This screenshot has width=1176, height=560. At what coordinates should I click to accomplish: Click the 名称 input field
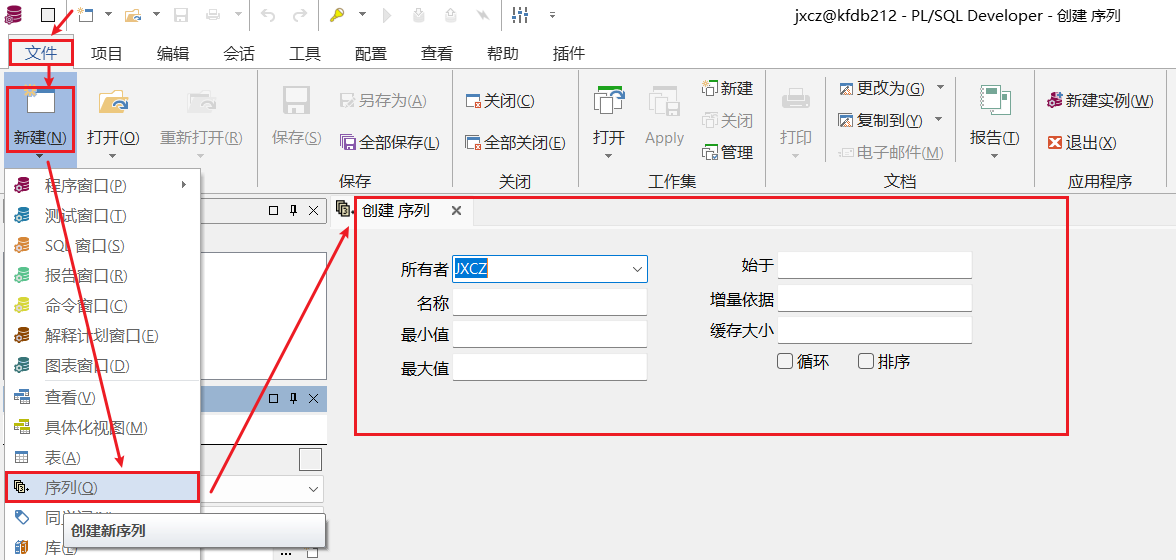pyautogui.click(x=550, y=302)
